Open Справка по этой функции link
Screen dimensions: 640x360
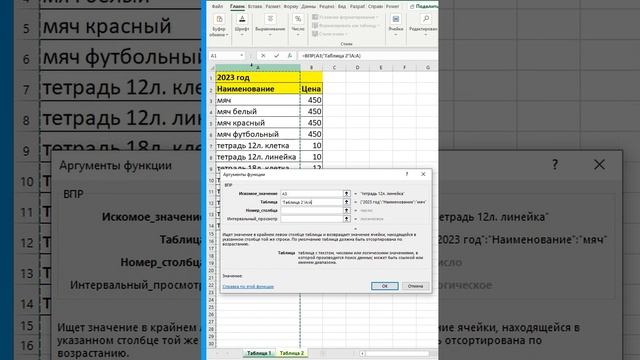tap(248, 287)
